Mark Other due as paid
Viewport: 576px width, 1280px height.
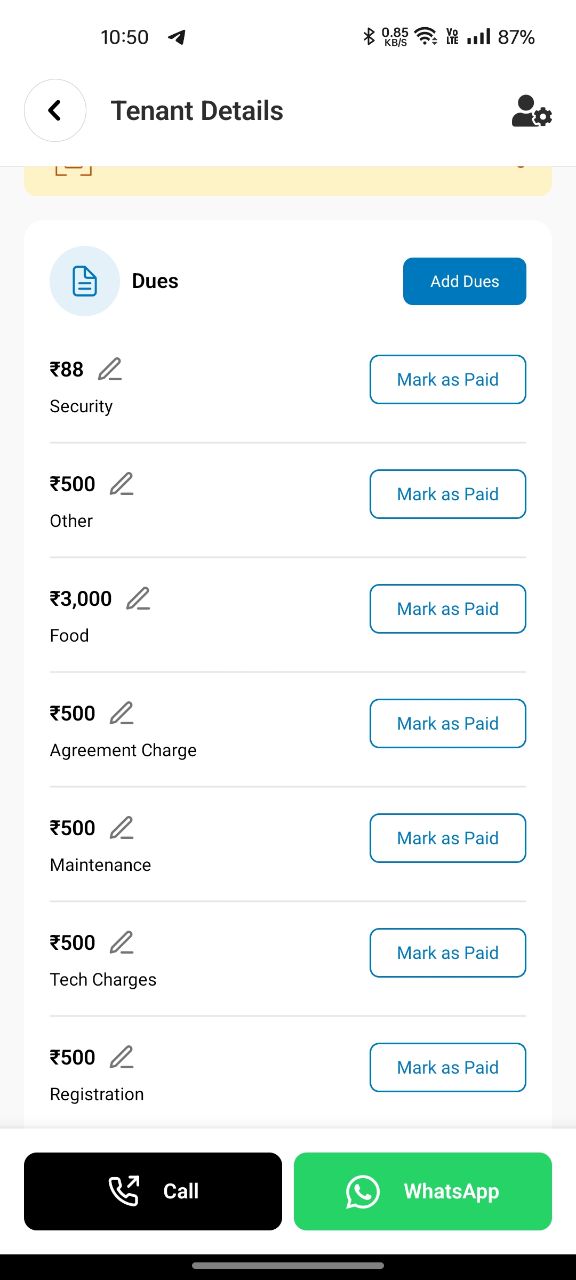point(448,494)
